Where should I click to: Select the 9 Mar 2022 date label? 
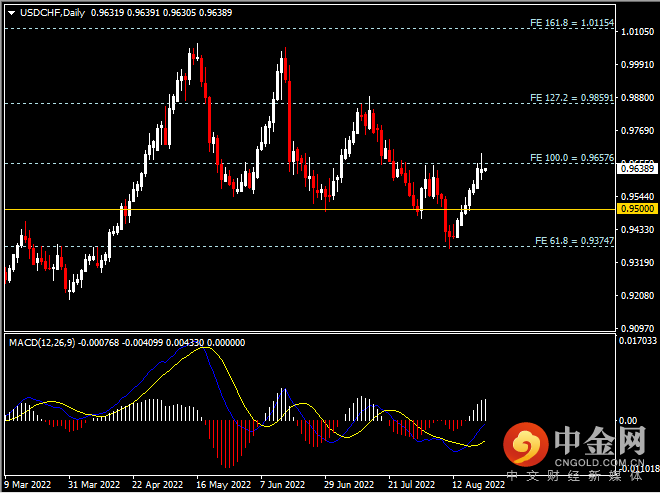click(28, 485)
